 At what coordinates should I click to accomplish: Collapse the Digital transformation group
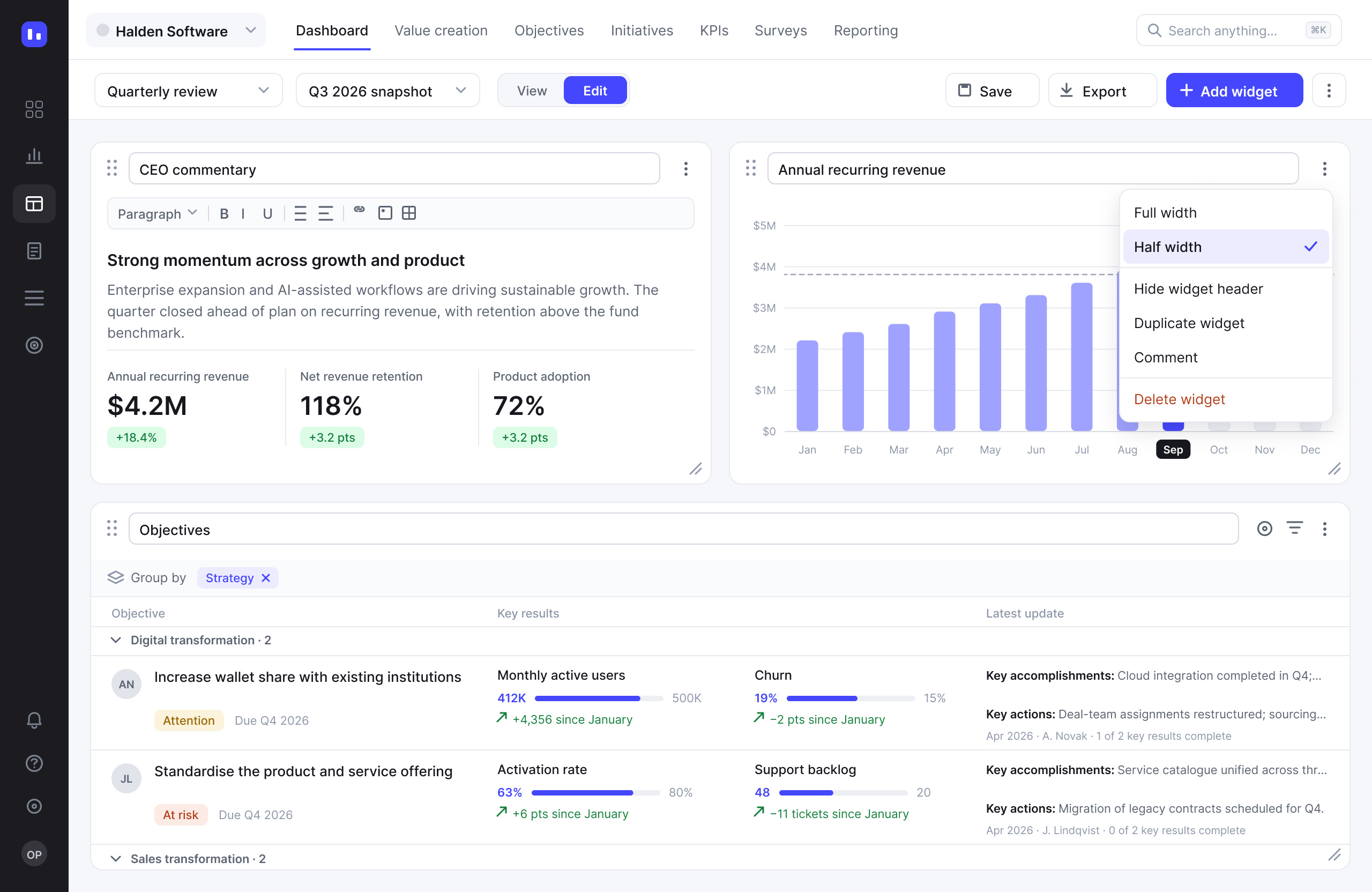116,641
